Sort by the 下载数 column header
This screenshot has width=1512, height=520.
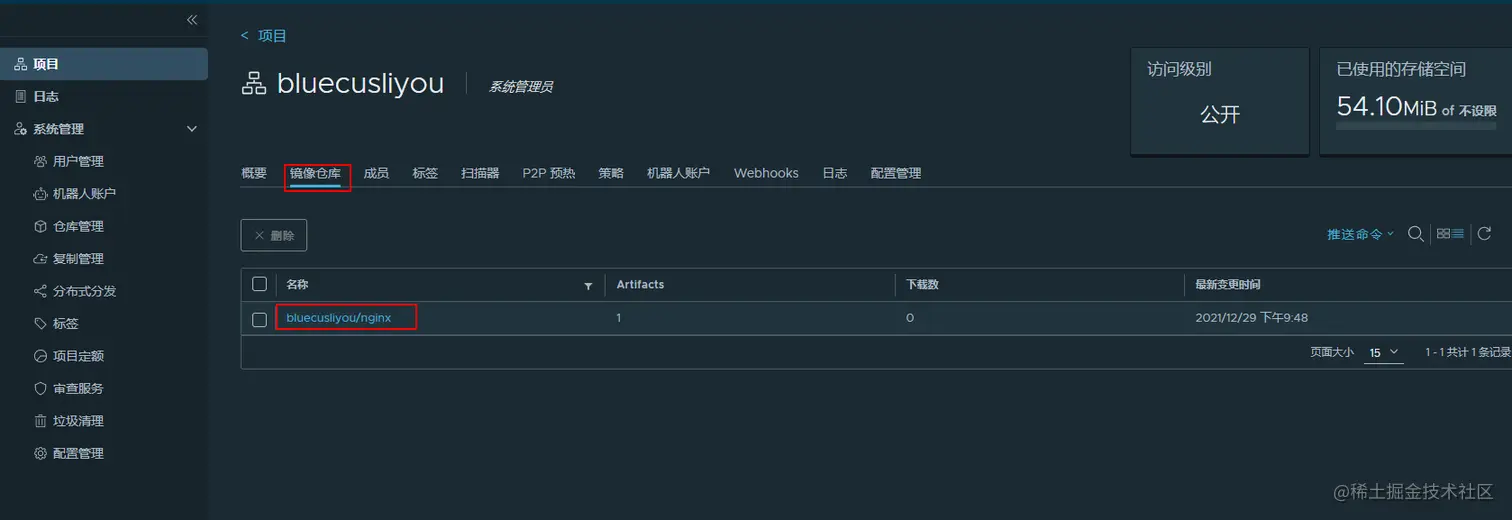click(x=922, y=285)
